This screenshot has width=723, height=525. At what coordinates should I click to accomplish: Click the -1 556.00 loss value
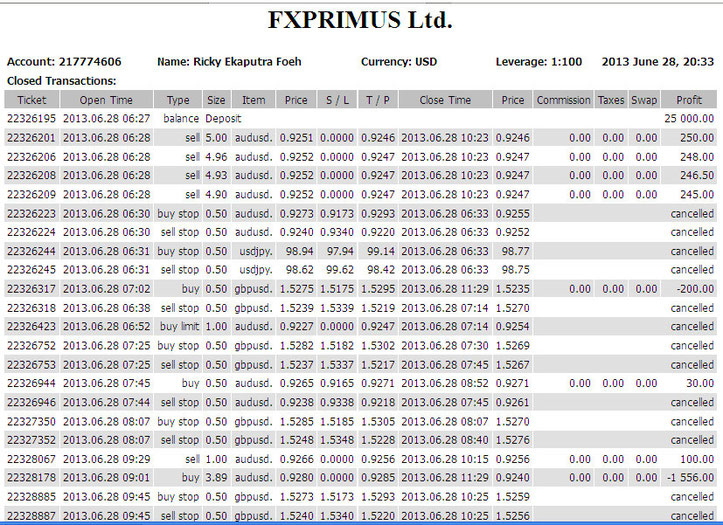[x=691, y=478]
